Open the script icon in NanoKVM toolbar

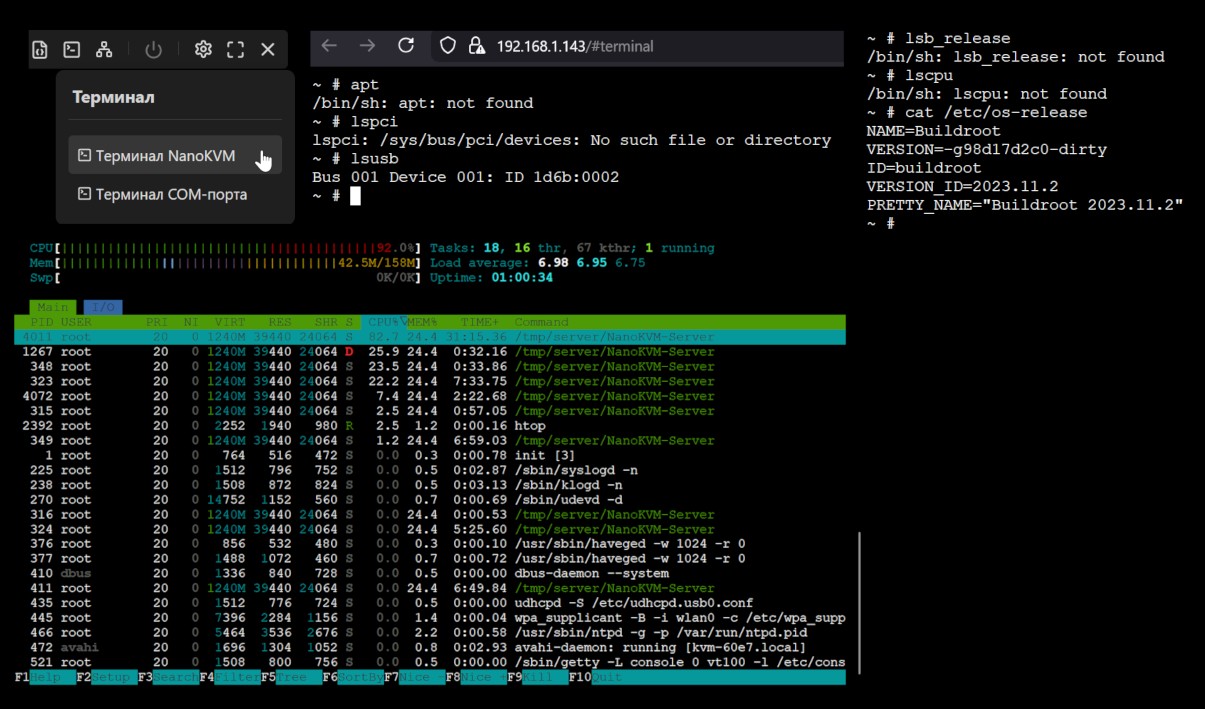40,49
